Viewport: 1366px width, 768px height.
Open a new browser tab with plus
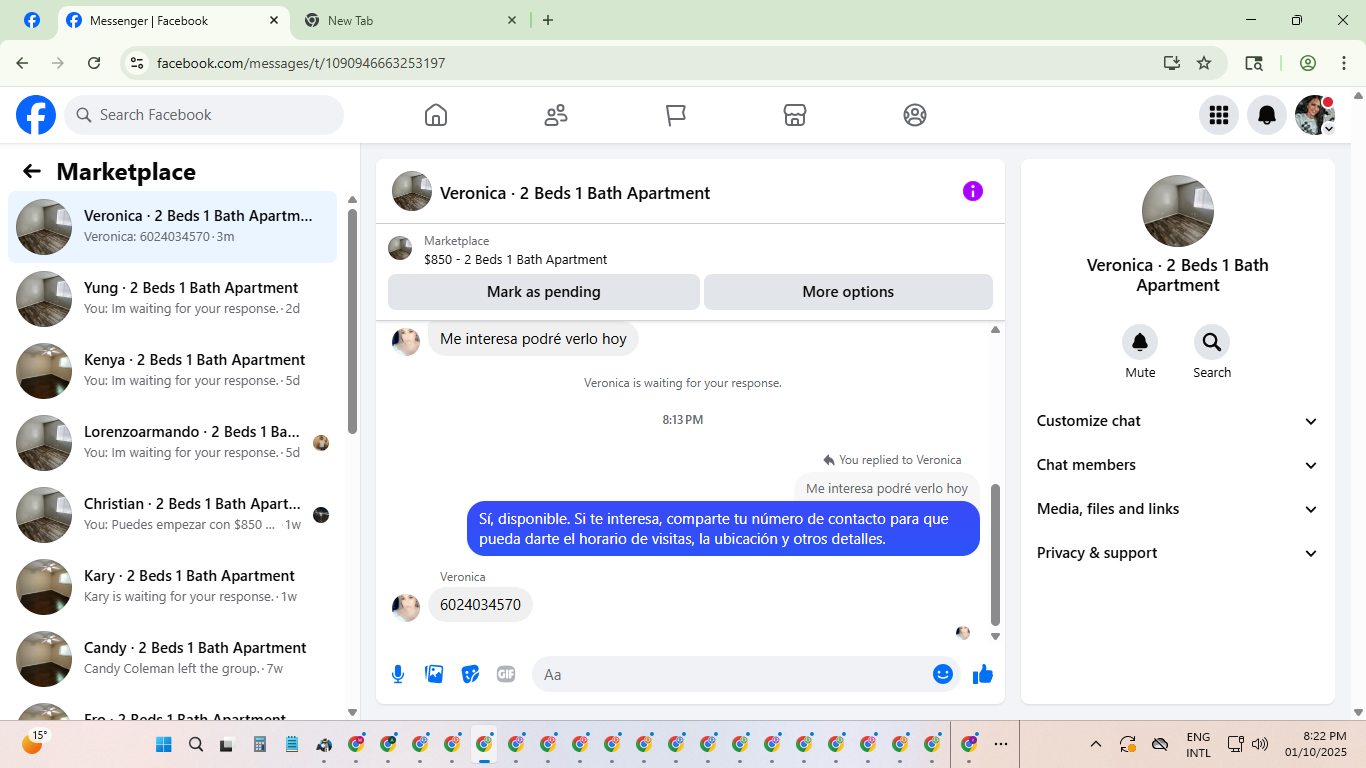pos(548,20)
